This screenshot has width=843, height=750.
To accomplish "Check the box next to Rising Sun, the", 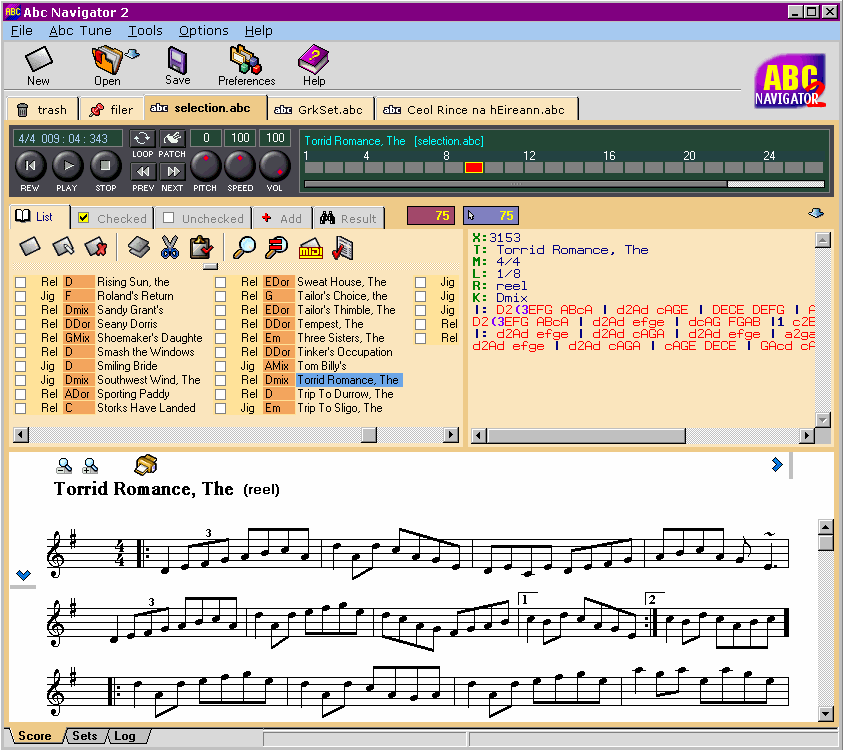I will (x=20, y=283).
